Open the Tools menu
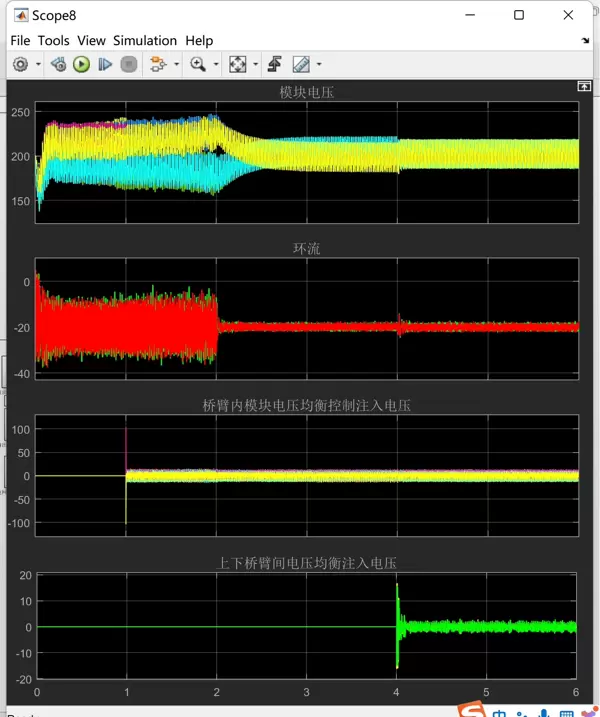The width and height of the screenshot is (600, 717). point(53,40)
